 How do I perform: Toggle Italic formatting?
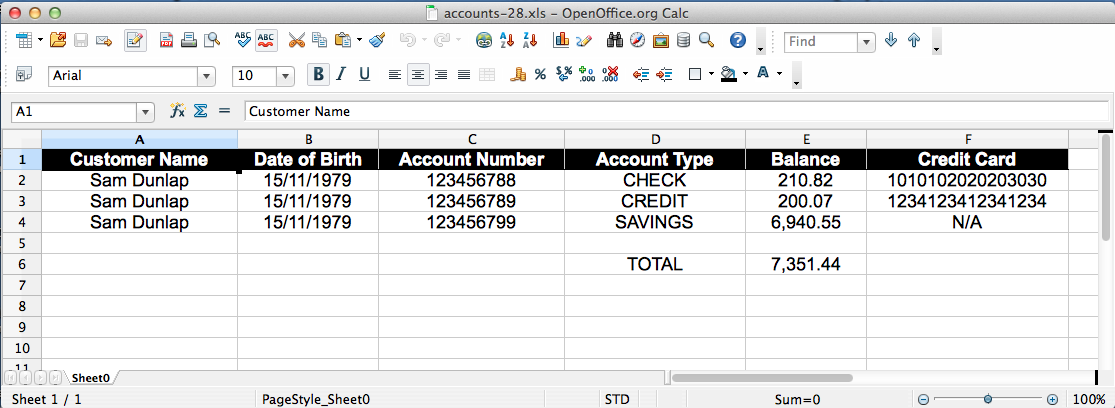pos(341,74)
